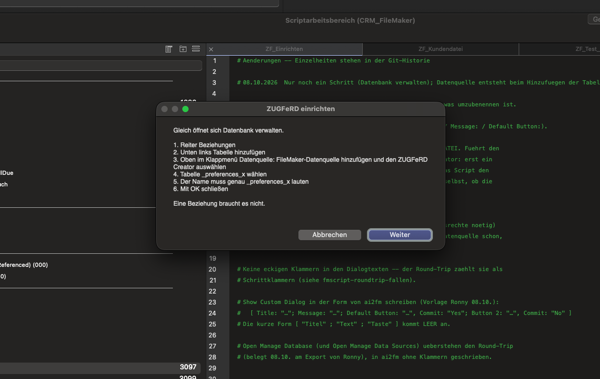The image size is (600, 379).
Task: Select line 25 comment Die kurze Form
Action: tap(343, 324)
